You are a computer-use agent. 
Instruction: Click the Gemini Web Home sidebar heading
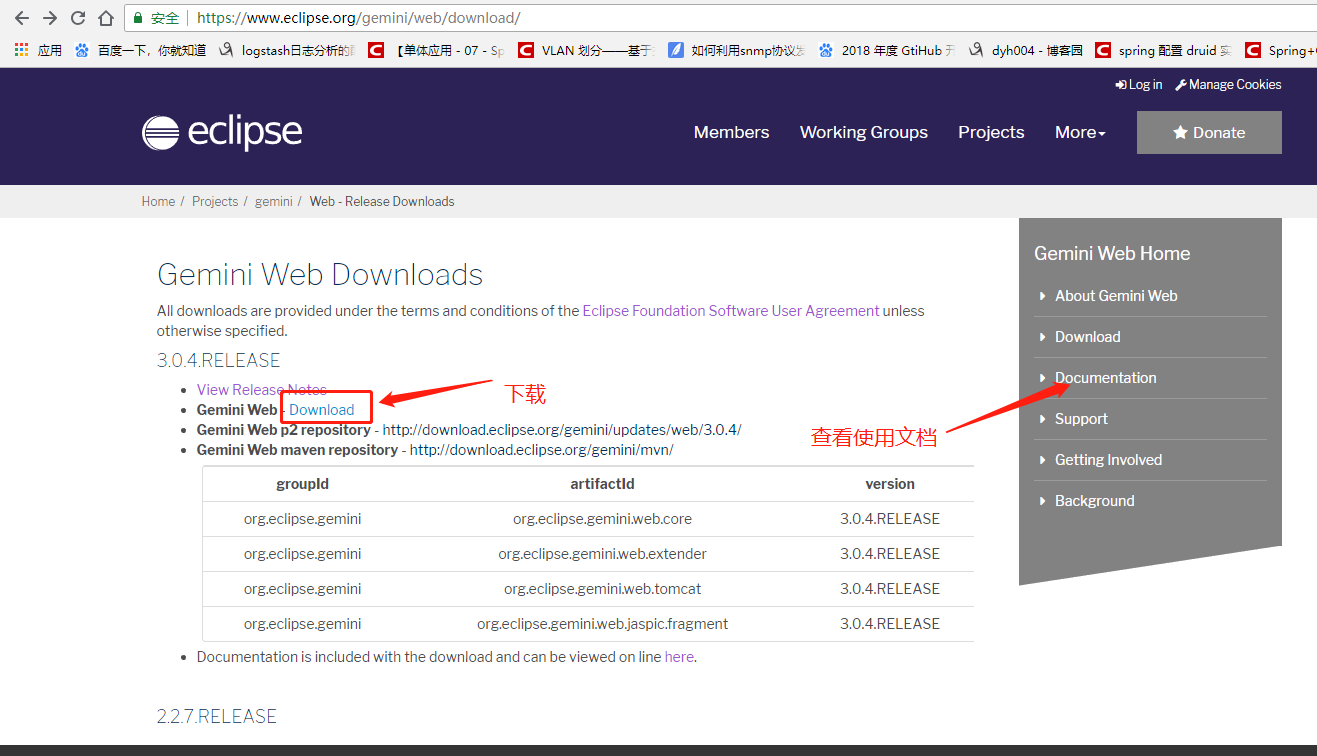point(1112,254)
